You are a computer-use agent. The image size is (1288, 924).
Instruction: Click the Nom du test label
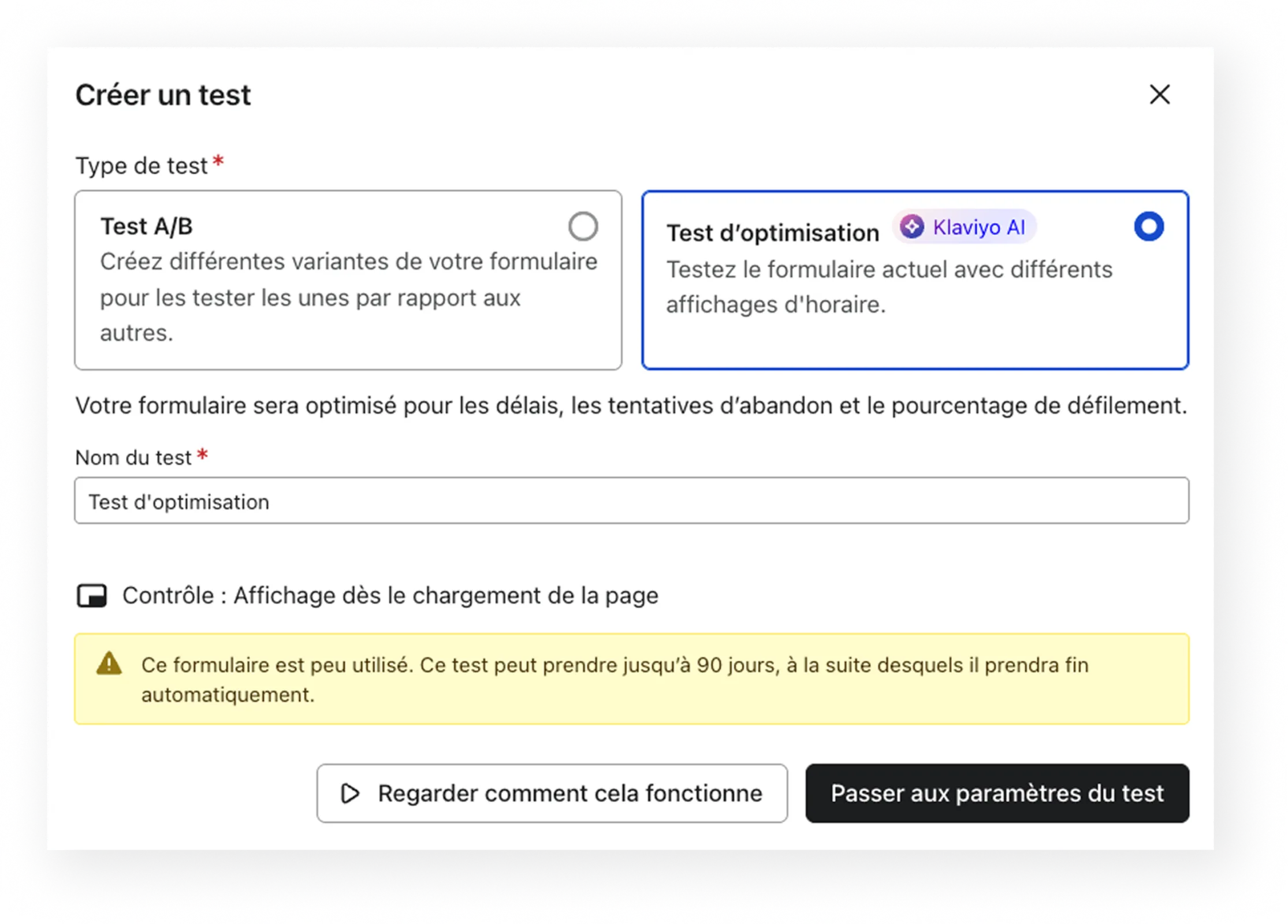tap(133, 457)
